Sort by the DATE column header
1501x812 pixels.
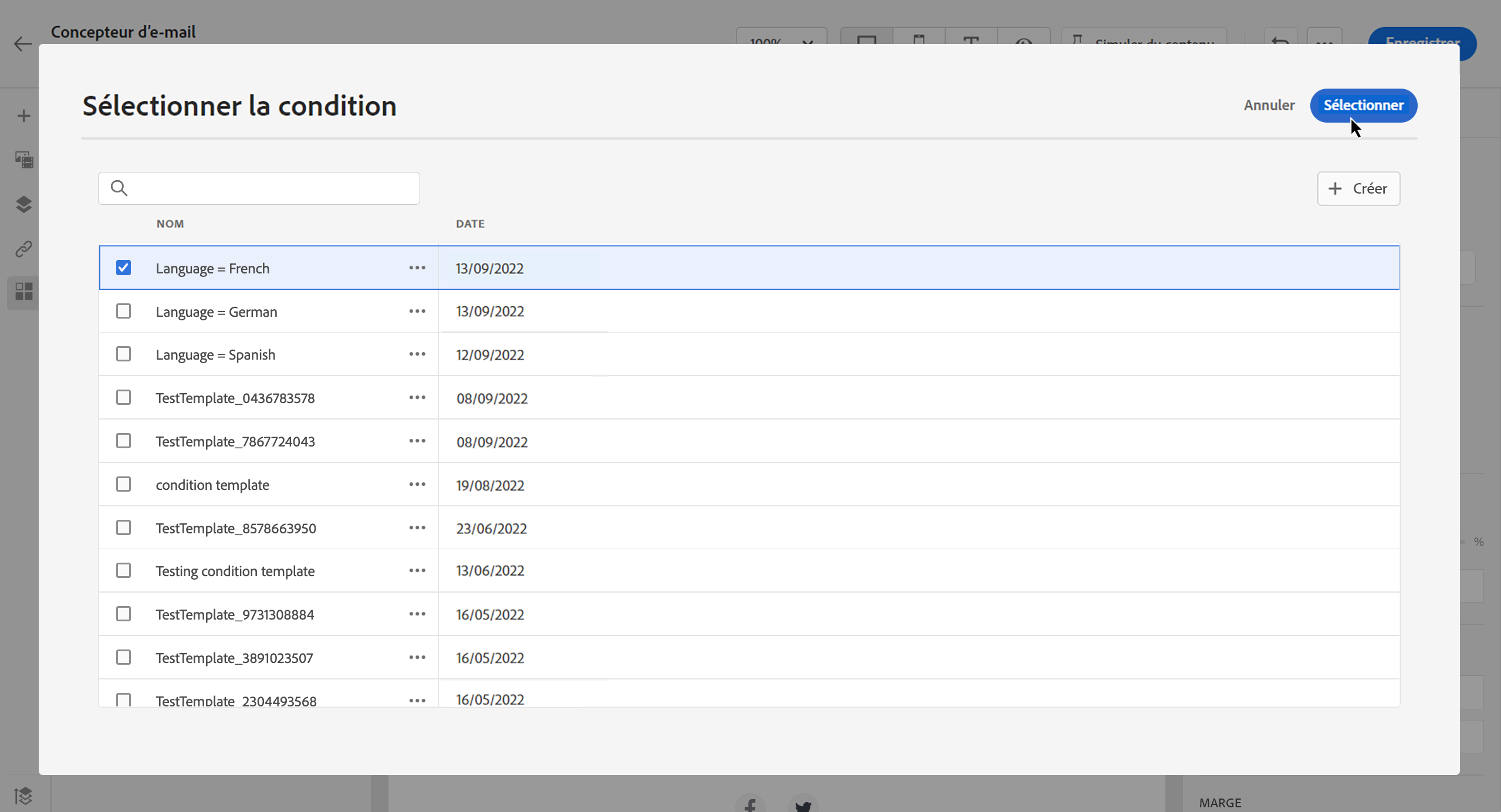click(x=470, y=224)
